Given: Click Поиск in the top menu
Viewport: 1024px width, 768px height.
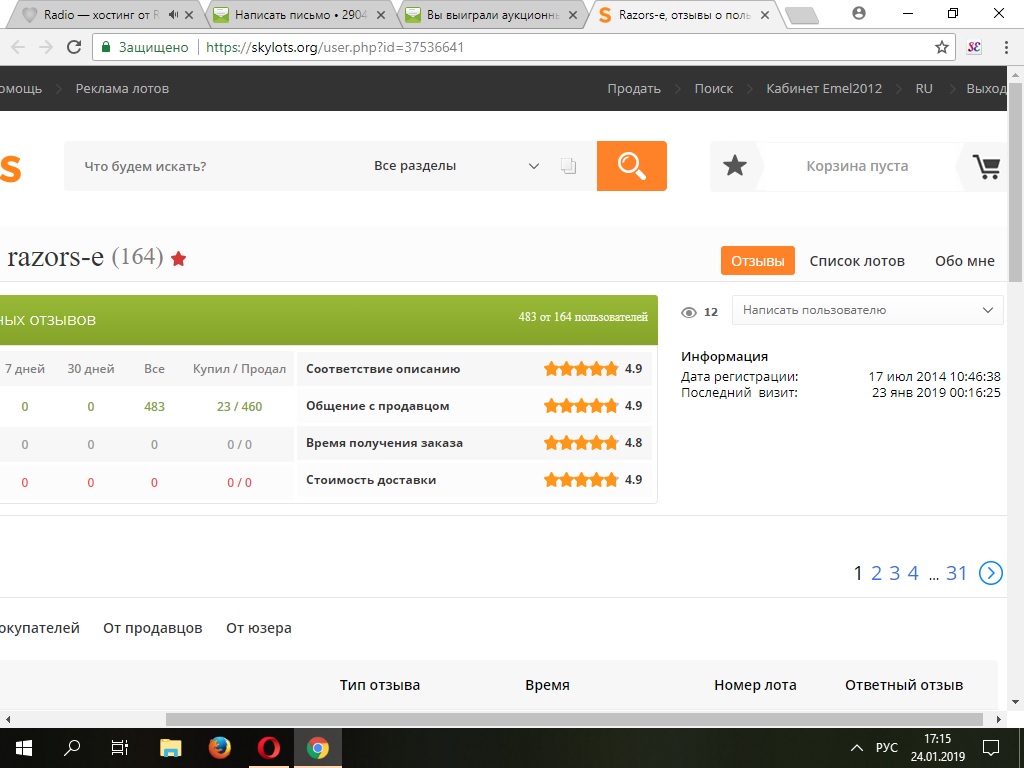Looking at the screenshot, I should (x=713, y=88).
